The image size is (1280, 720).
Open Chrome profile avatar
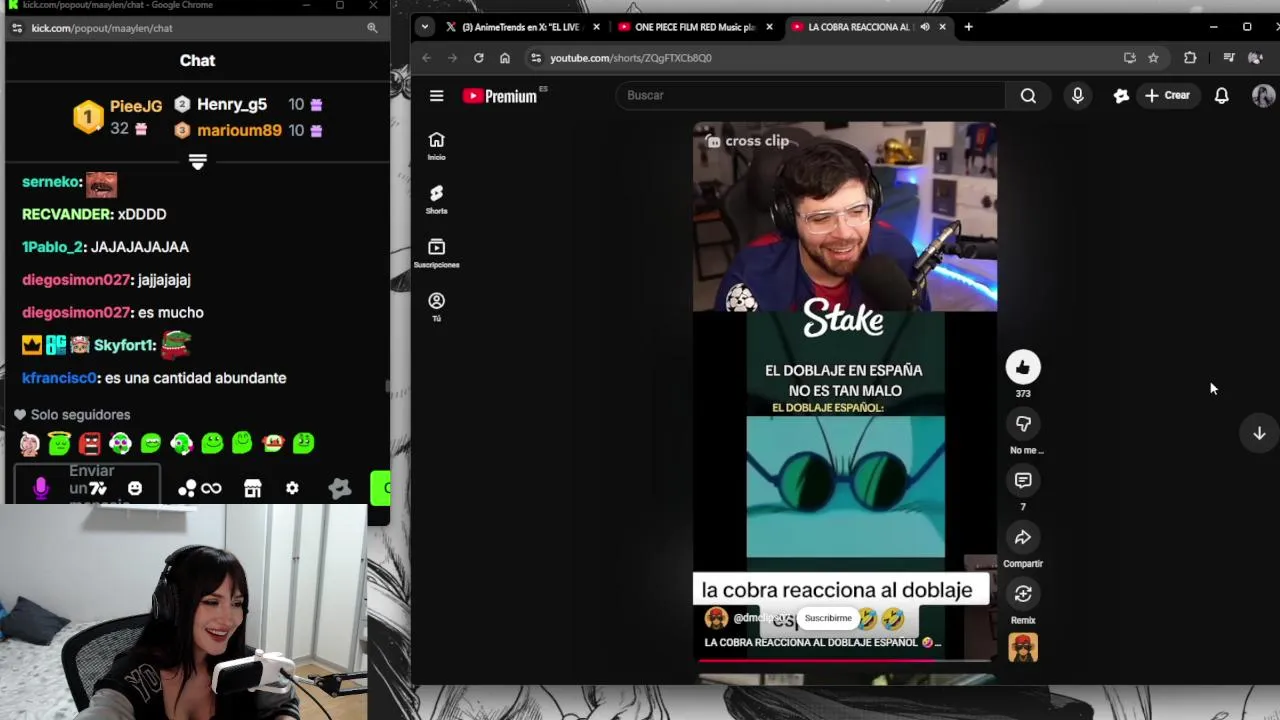click(x=1256, y=58)
